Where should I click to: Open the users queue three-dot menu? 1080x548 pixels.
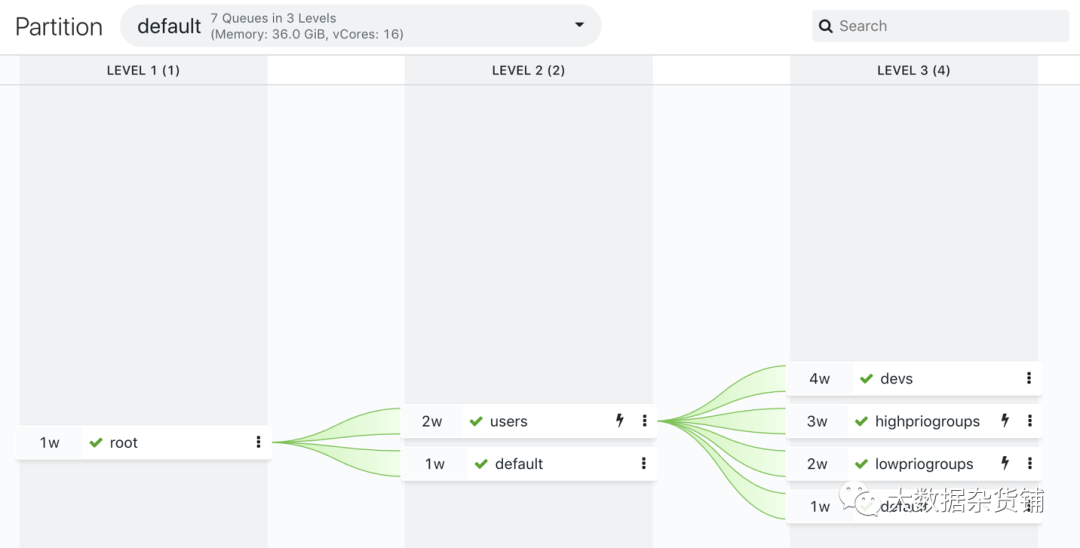click(644, 421)
